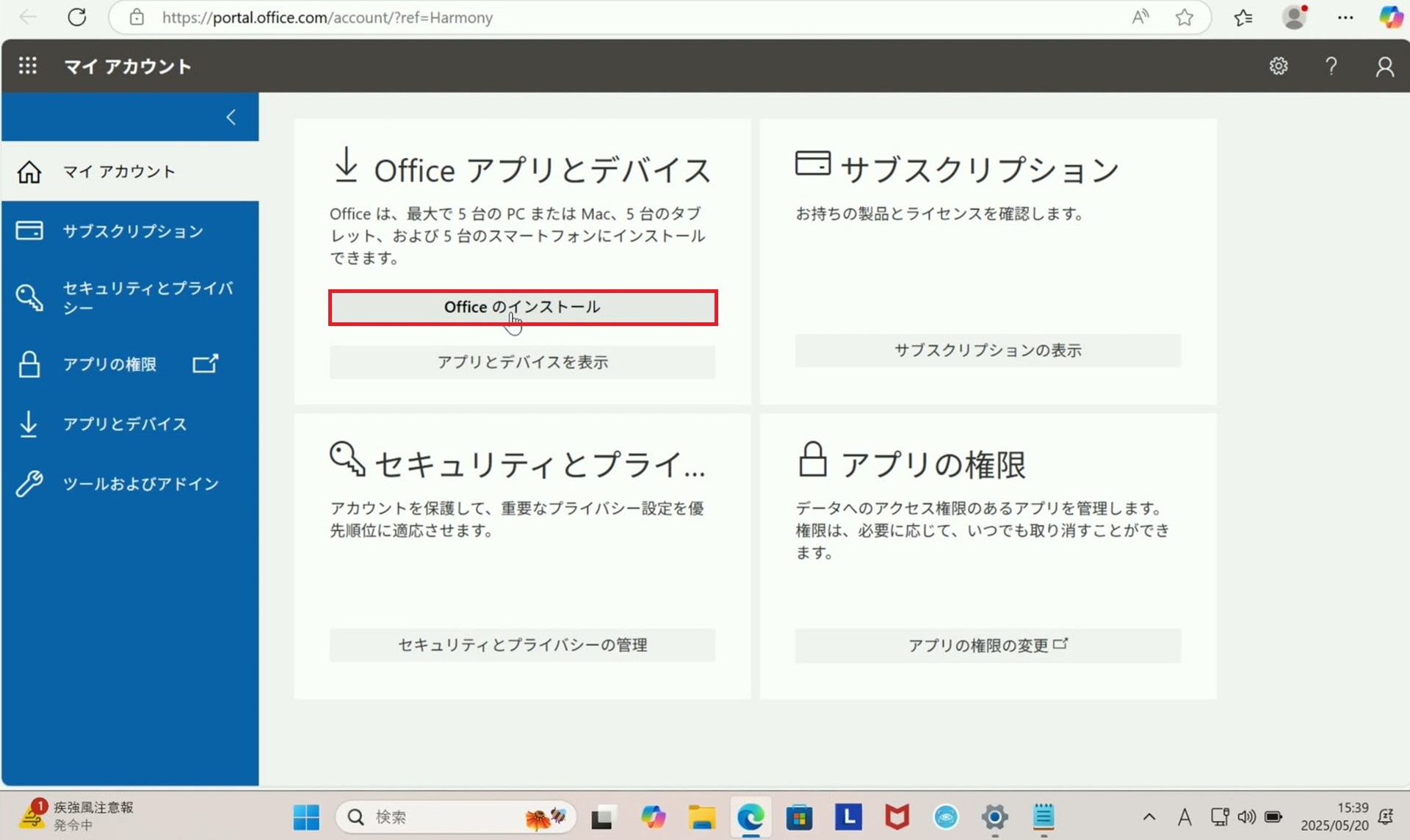This screenshot has height=840, width=1410.
Task: Open the account profile icon in header
Action: 1384,66
